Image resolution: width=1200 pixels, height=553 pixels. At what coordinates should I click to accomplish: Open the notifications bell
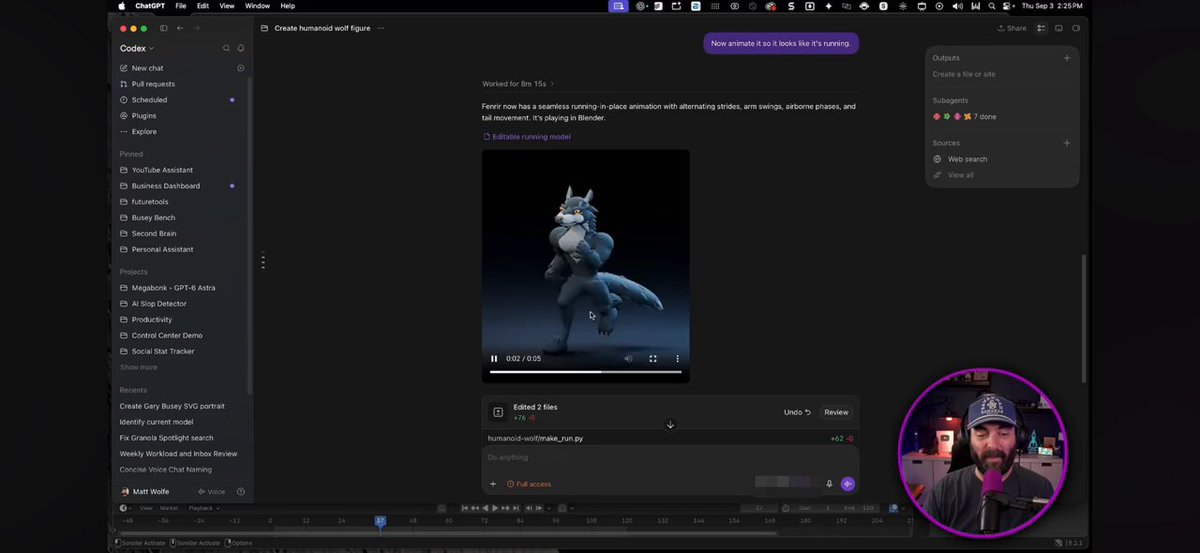pyautogui.click(x=241, y=48)
